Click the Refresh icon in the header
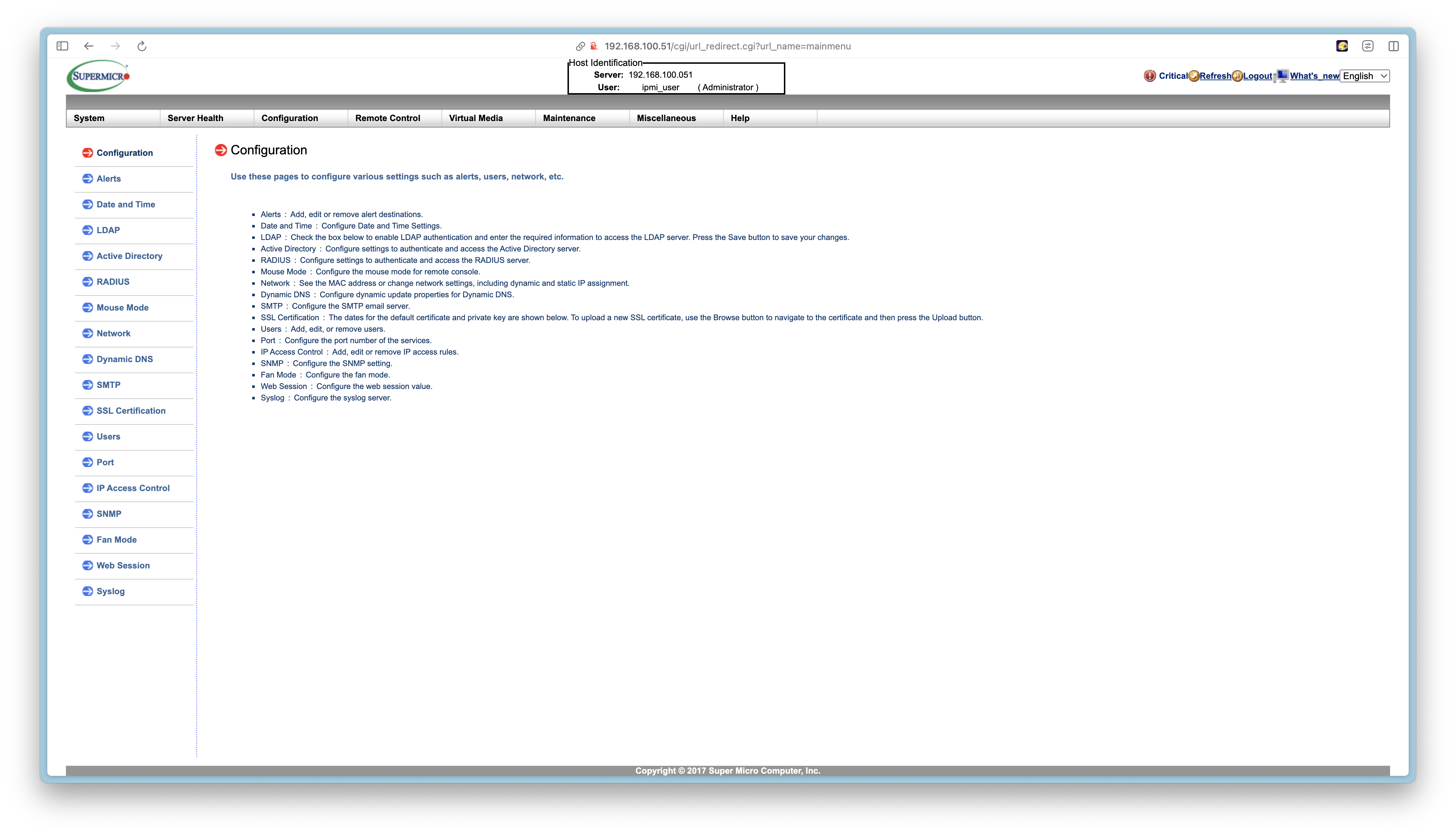 pos(1194,76)
